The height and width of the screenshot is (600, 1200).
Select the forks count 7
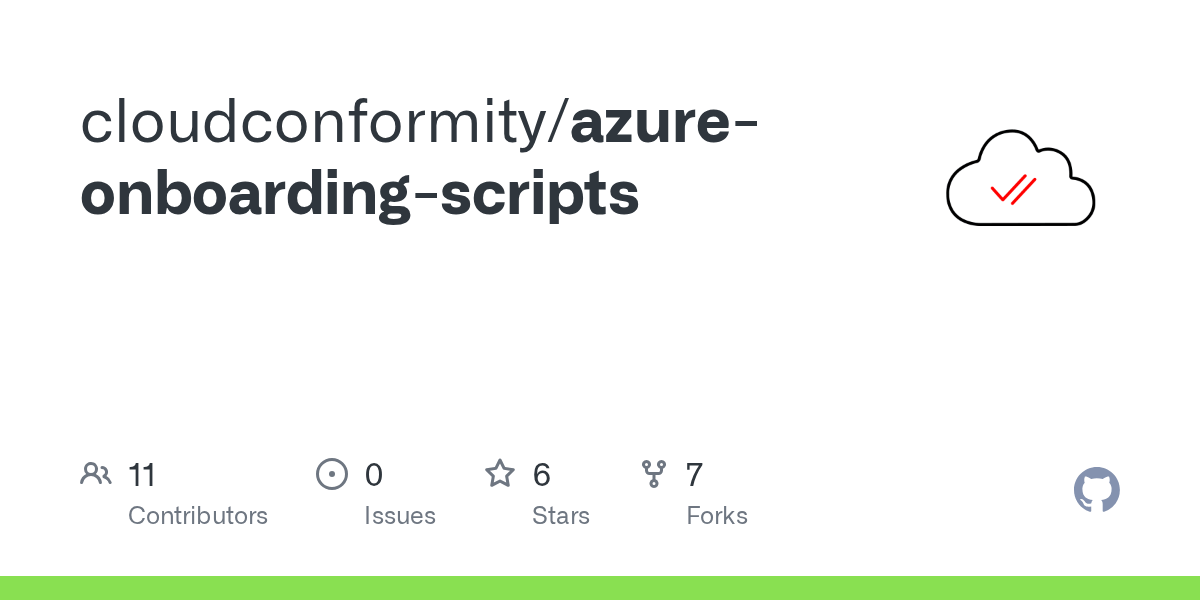click(695, 474)
